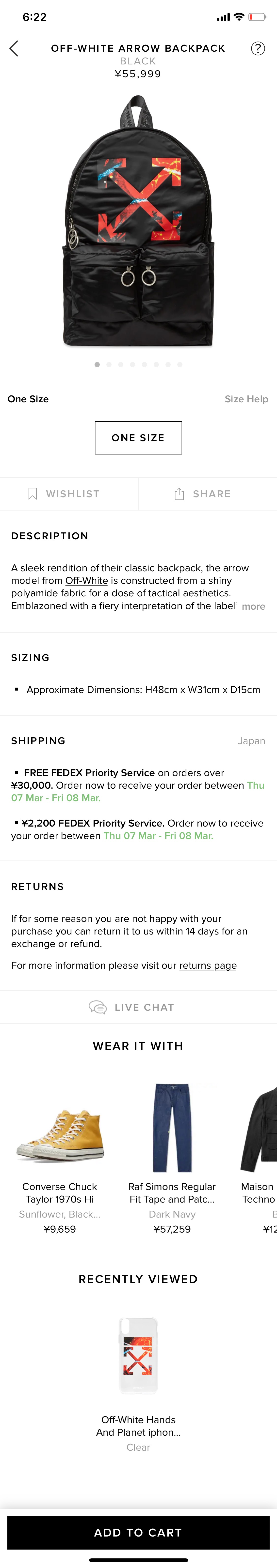Select the ONE SIZE option
This screenshot has width=277, height=1568.
(138, 438)
